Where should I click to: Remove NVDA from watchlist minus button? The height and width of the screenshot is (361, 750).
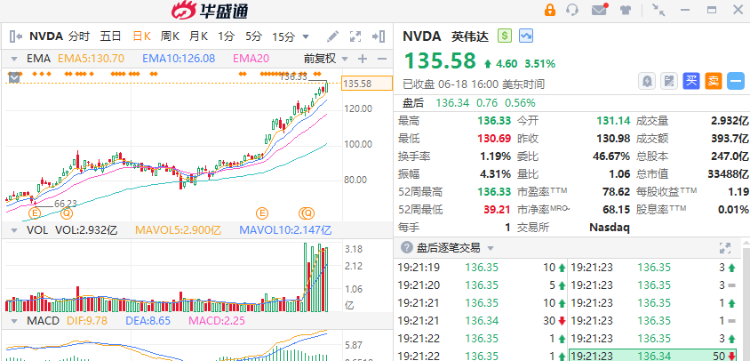736,81
